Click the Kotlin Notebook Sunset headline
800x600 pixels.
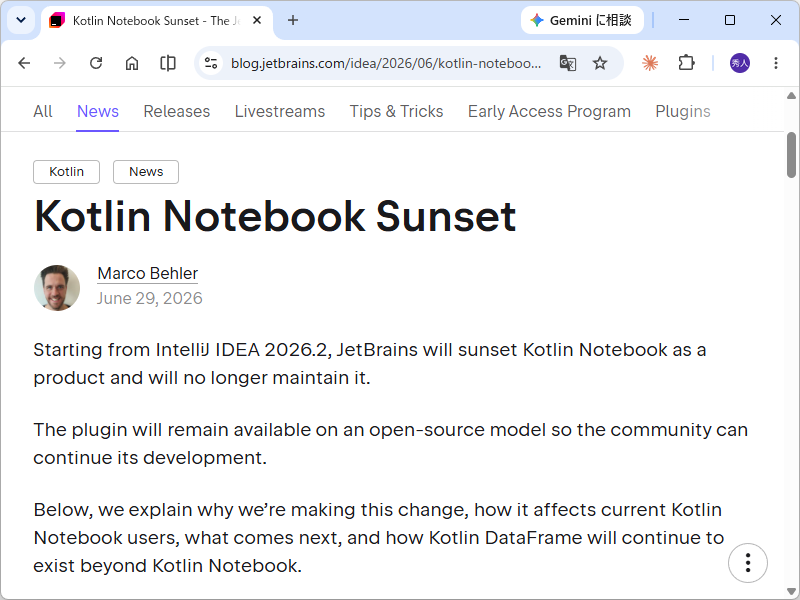[276, 216]
